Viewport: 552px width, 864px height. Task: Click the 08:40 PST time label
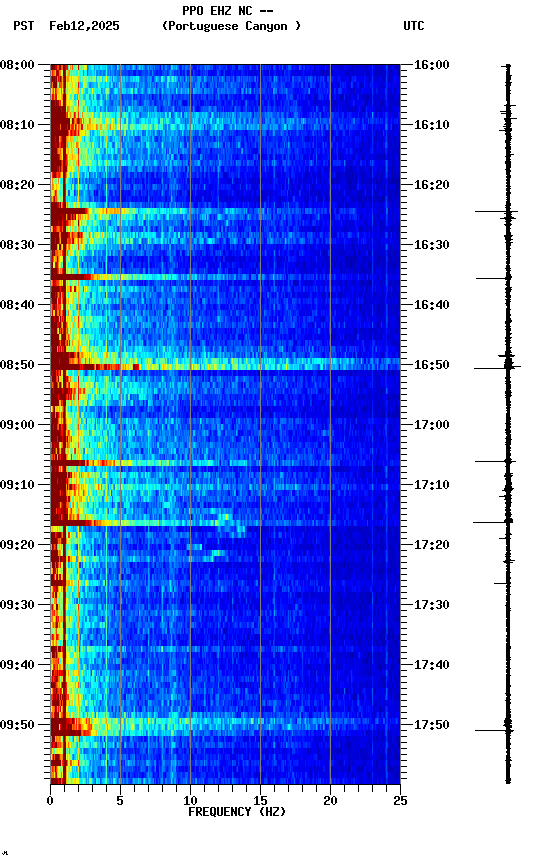tap(17, 305)
